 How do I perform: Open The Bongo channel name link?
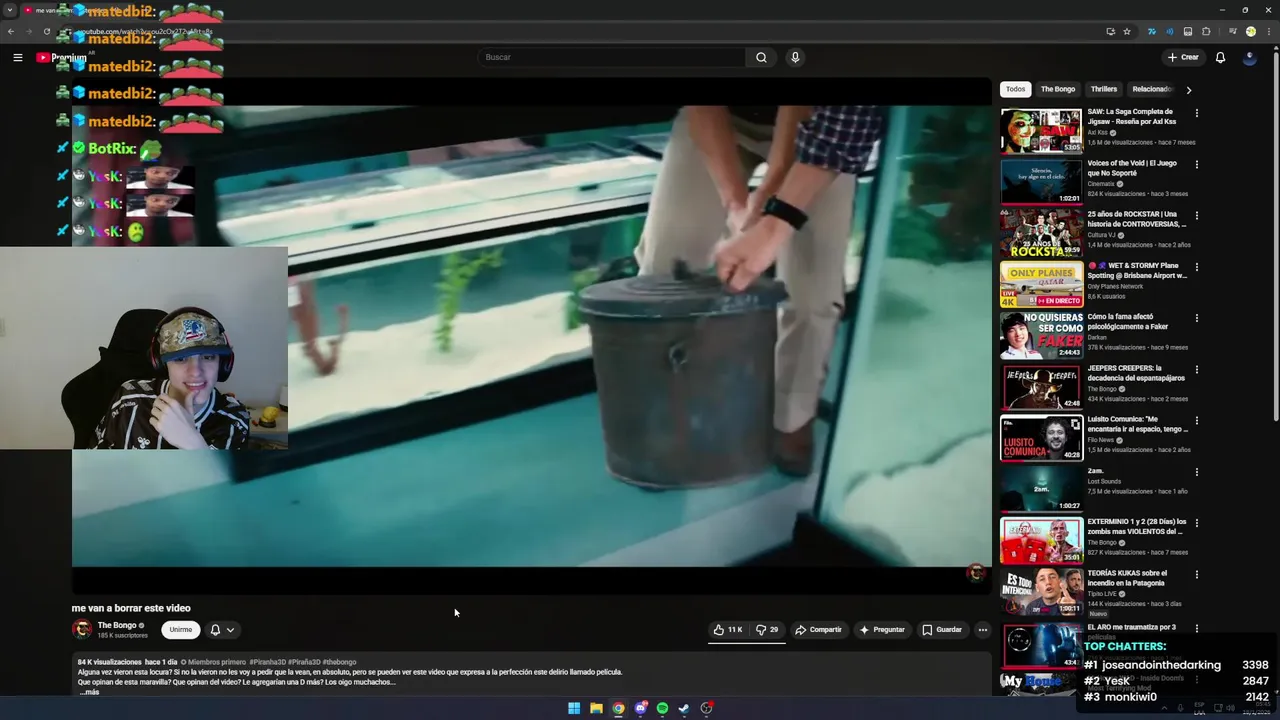point(117,625)
